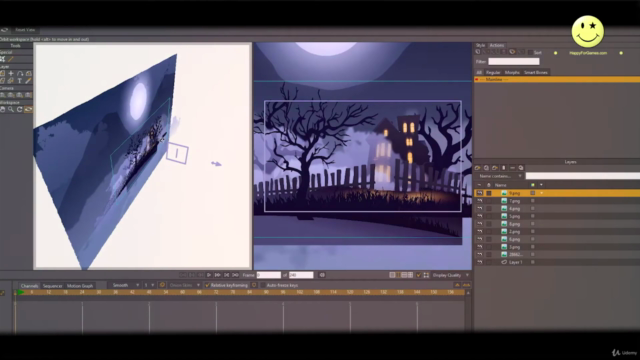640x360 pixels.
Task: Toggle the Relative keyframing checkbox
Action: tap(207, 285)
